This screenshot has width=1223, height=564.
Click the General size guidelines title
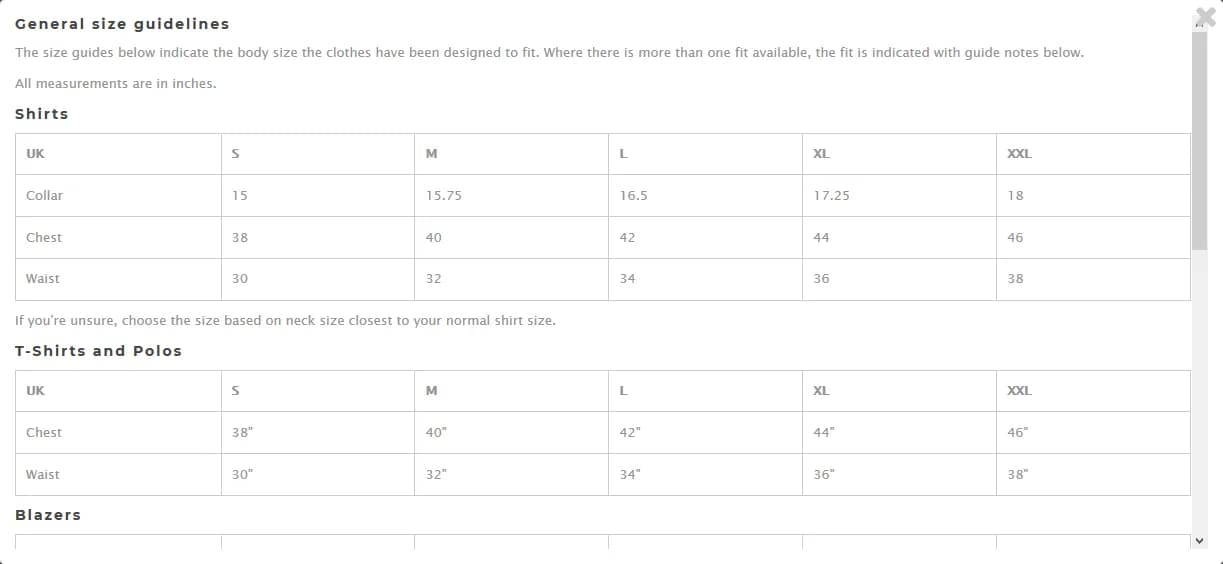pos(122,24)
